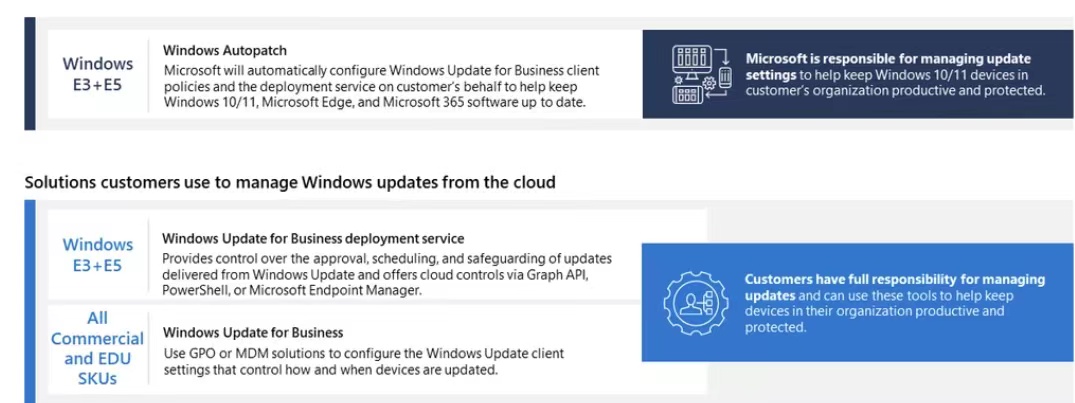Click the Windows Autopatch white card
This screenshot has width=1075, height=403.
(344, 74)
